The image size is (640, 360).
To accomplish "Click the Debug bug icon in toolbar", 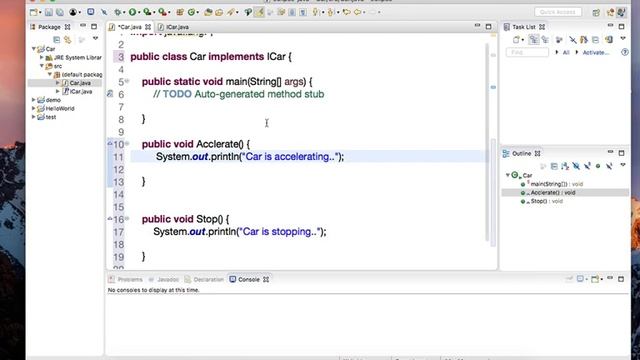I will click(x=118, y=12).
